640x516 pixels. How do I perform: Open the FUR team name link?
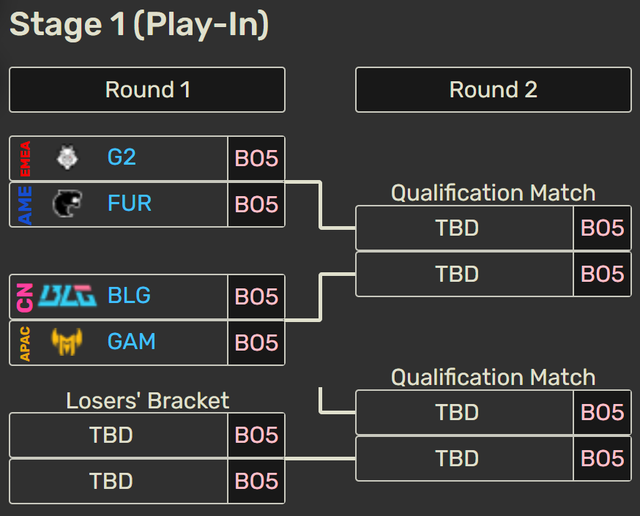pyautogui.click(x=130, y=204)
